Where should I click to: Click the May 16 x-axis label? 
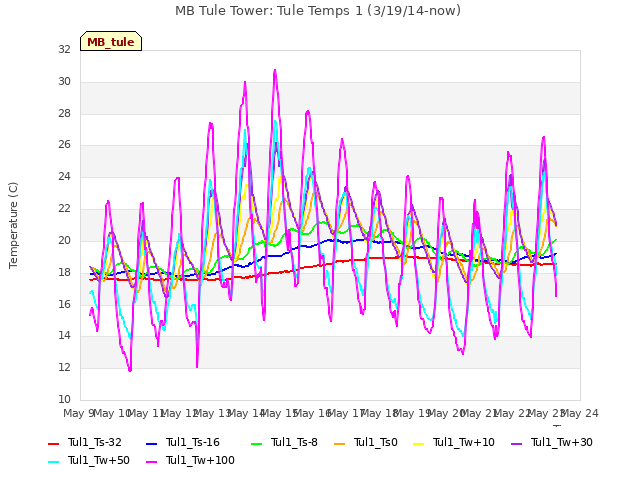pyautogui.click(x=312, y=413)
